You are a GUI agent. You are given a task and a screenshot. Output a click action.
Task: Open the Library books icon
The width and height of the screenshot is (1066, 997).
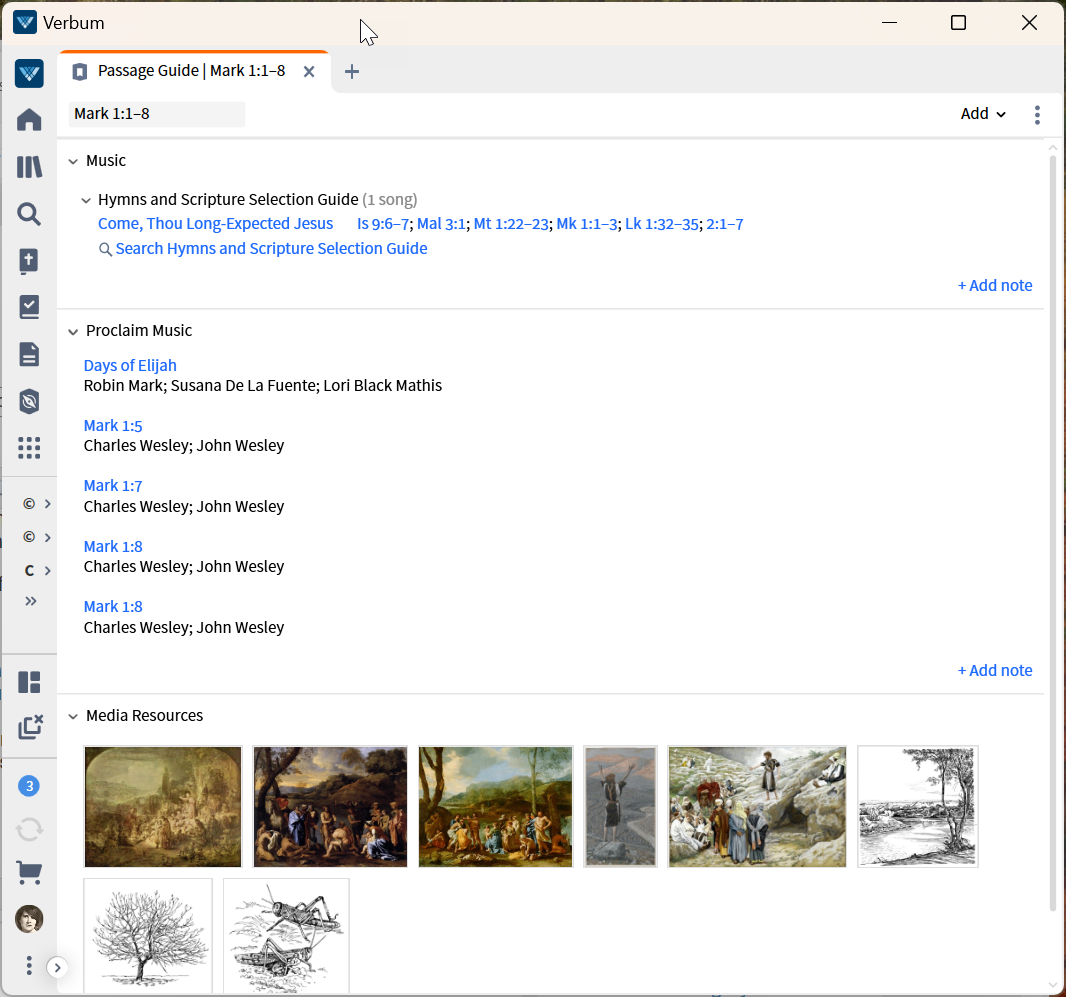[x=29, y=167]
